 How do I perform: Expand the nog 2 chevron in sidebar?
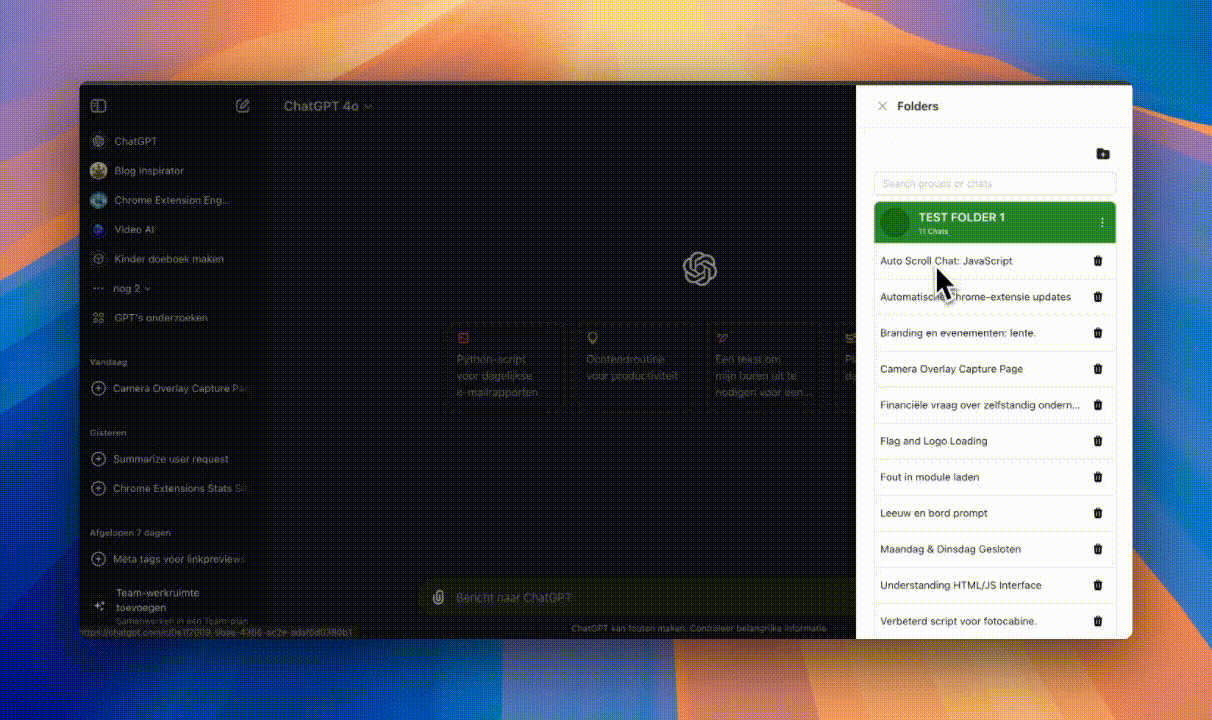[146, 288]
